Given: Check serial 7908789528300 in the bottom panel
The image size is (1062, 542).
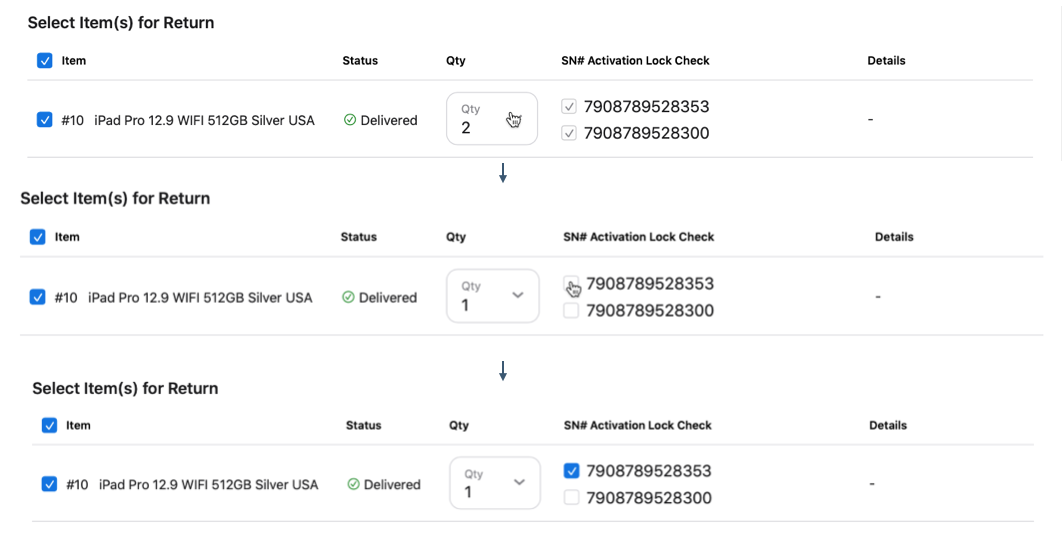Looking at the screenshot, I should (x=572, y=498).
